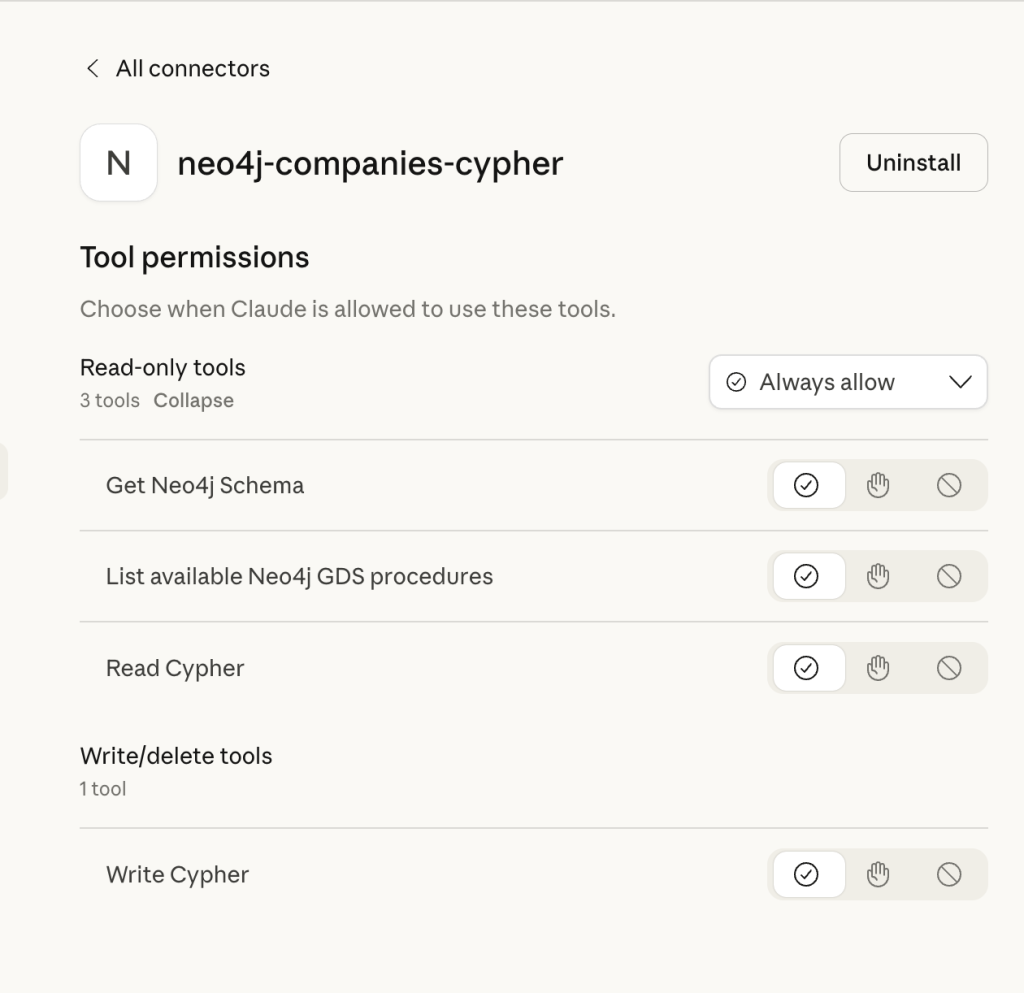Allow the Write Cypher tool
The height and width of the screenshot is (993, 1024).
click(x=808, y=874)
